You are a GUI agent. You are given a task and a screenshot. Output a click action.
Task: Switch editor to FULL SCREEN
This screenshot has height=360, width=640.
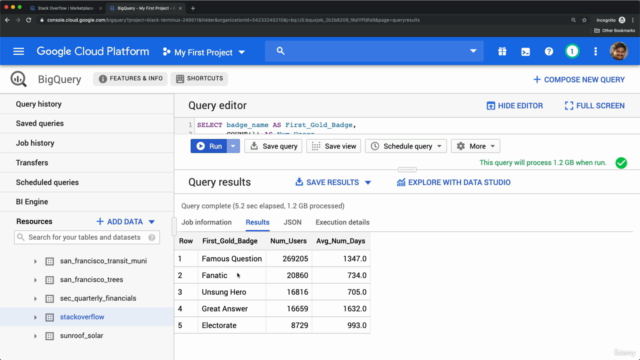click(594, 106)
